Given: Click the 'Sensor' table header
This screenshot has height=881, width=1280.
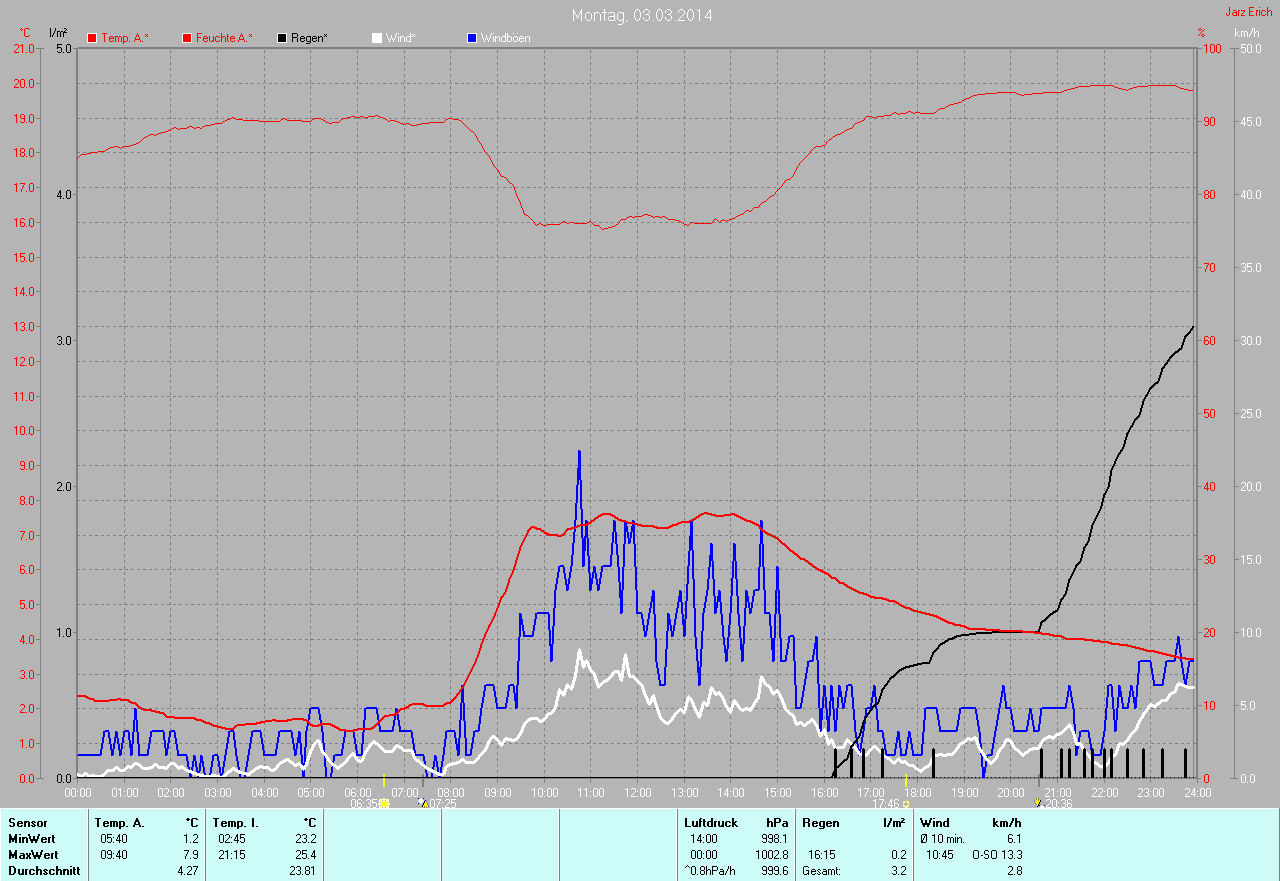Looking at the screenshot, I should (27, 823).
